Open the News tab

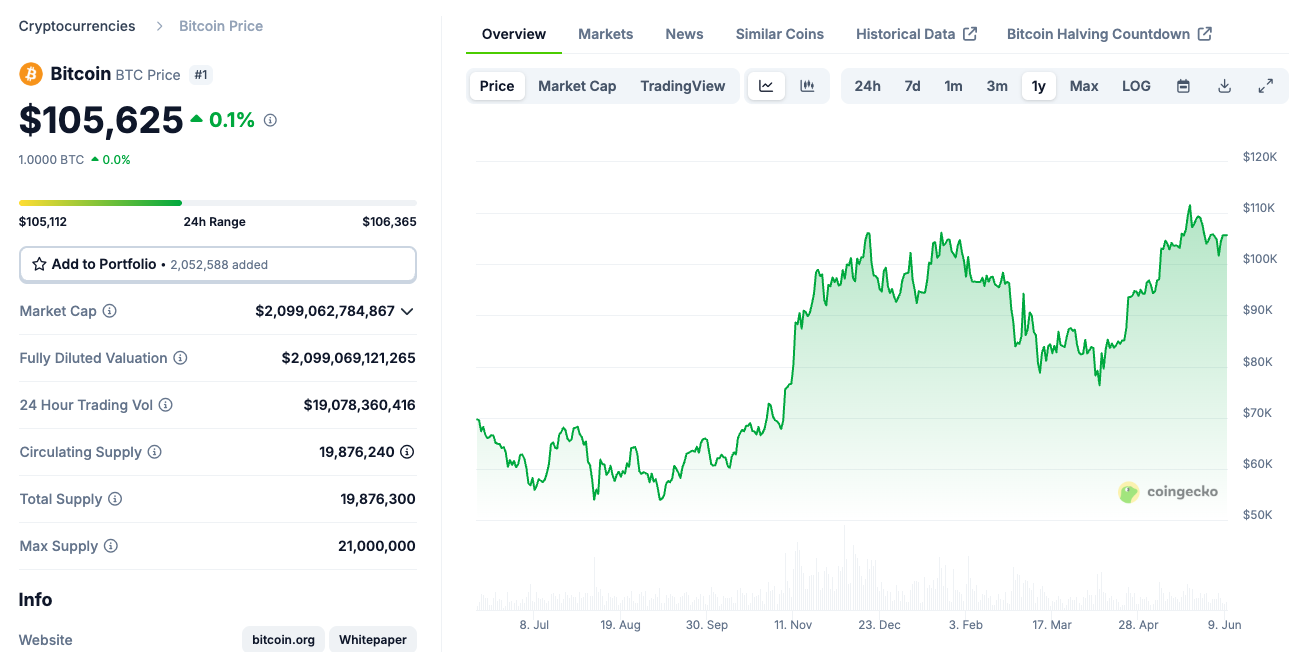pyautogui.click(x=685, y=34)
